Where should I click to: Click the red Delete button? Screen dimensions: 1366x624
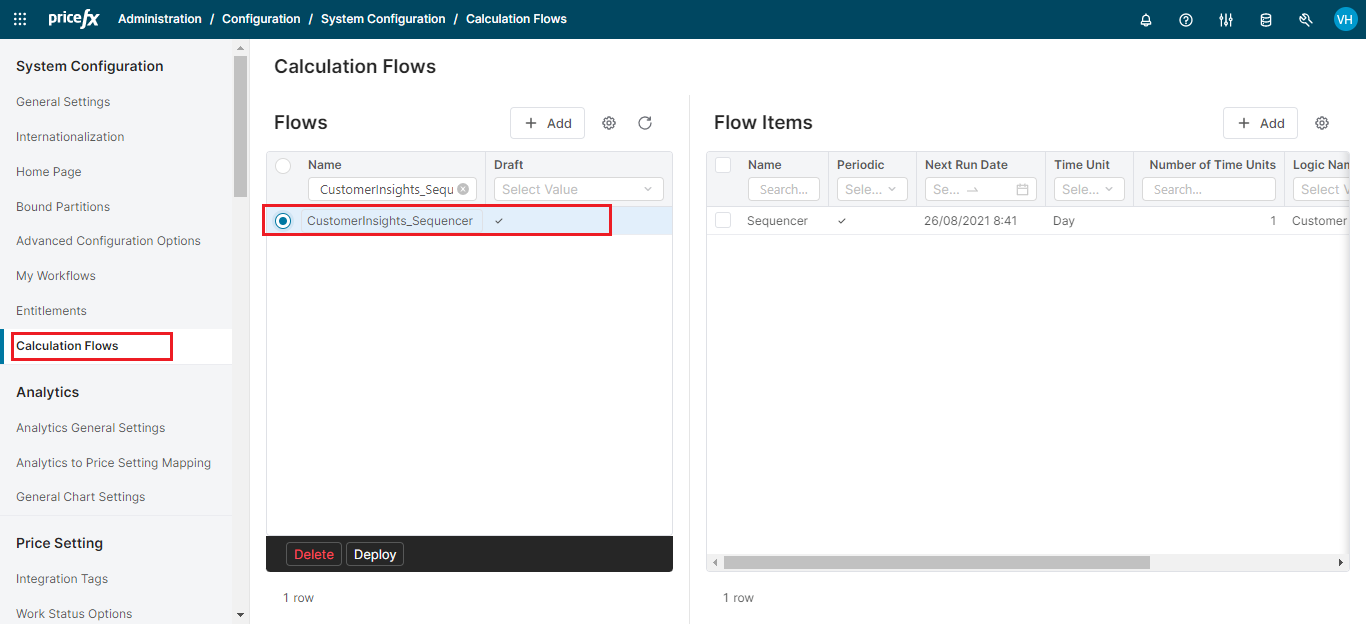pyautogui.click(x=314, y=554)
